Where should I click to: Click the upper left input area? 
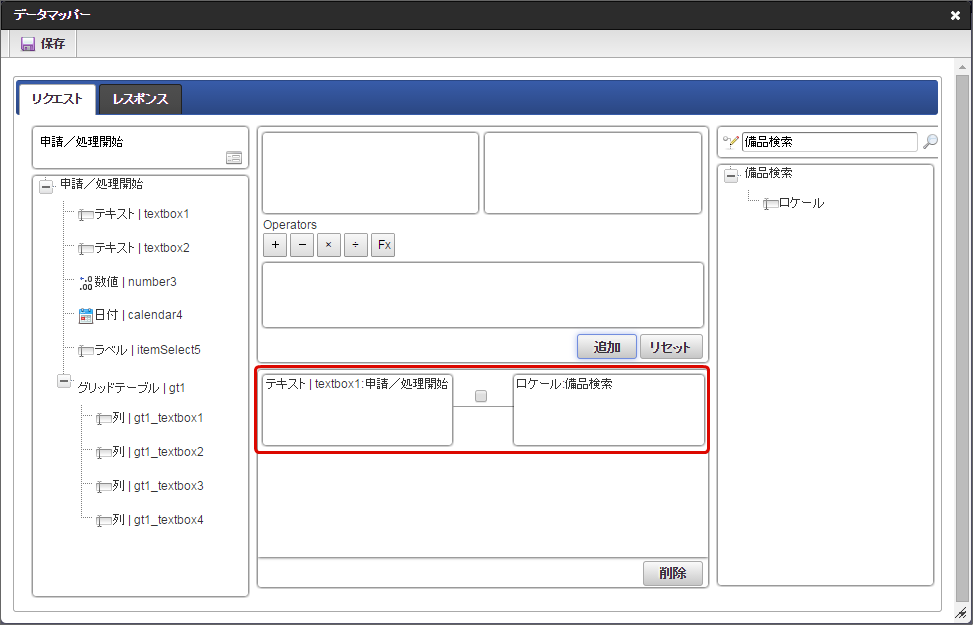pos(370,173)
